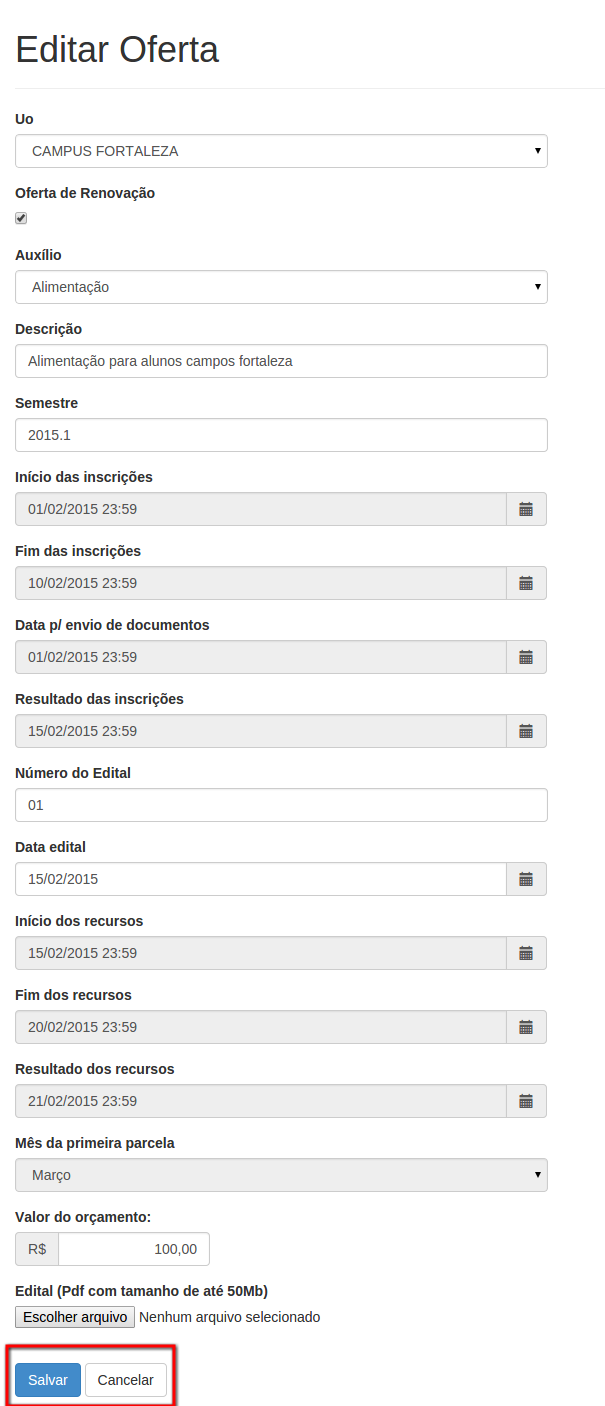Focus the Descrição text field

pyautogui.click(x=281, y=361)
